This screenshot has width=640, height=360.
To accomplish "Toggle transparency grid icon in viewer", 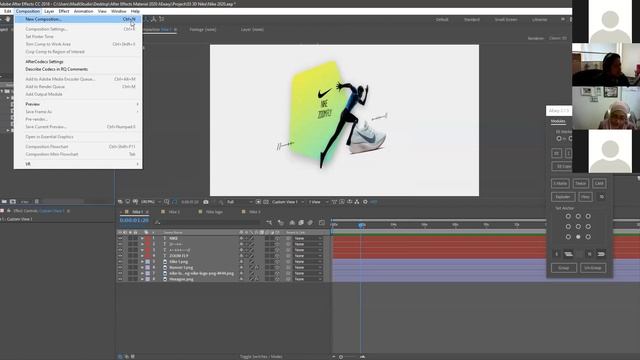I will click(266, 202).
